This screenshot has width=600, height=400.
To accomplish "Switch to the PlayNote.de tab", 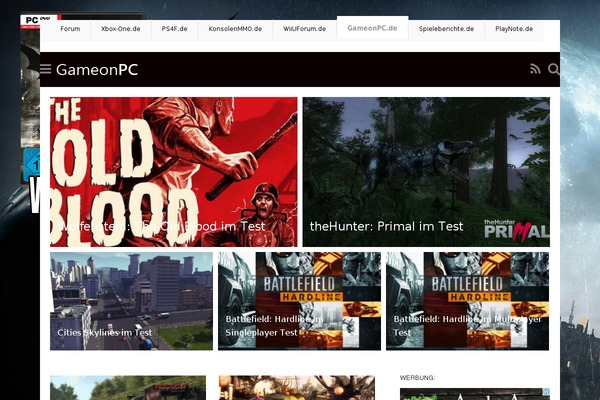I will 514,29.
